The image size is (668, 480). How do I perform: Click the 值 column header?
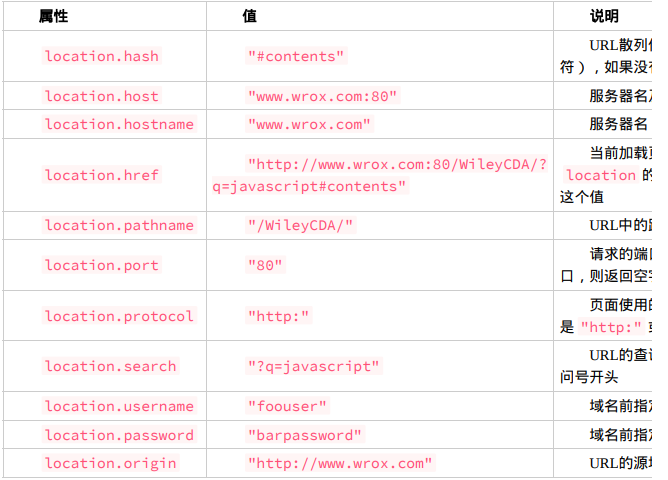pyautogui.click(x=249, y=16)
